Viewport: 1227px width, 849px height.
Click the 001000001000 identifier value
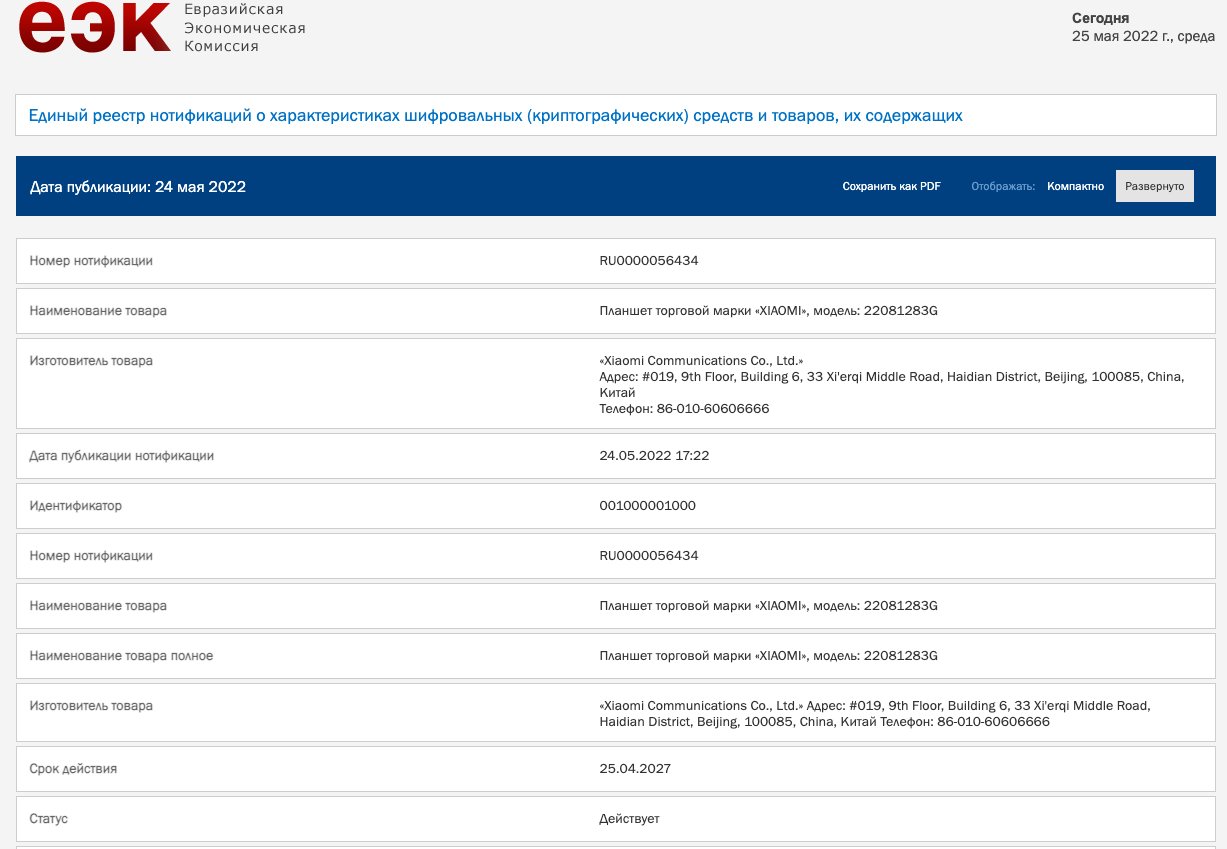pyautogui.click(x=648, y=506)
